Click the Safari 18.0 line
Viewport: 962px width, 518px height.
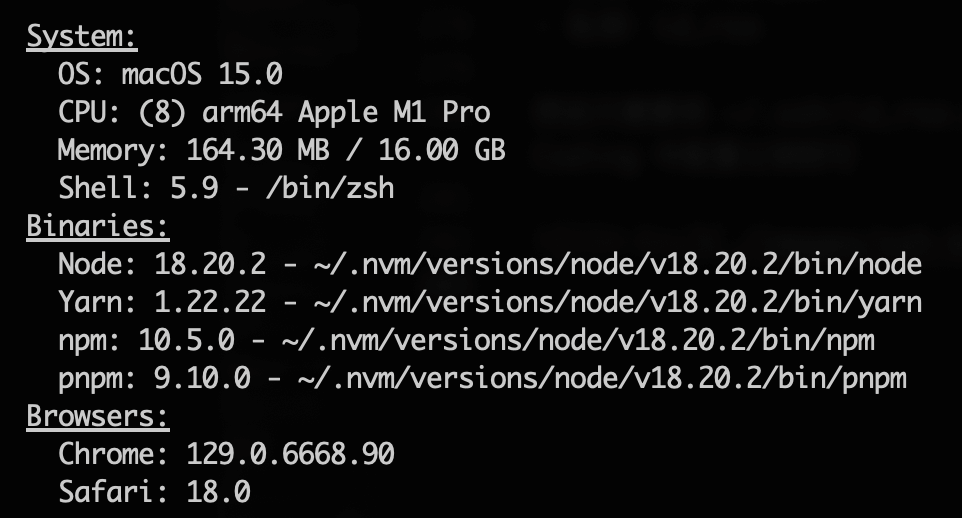click(154, 492)
